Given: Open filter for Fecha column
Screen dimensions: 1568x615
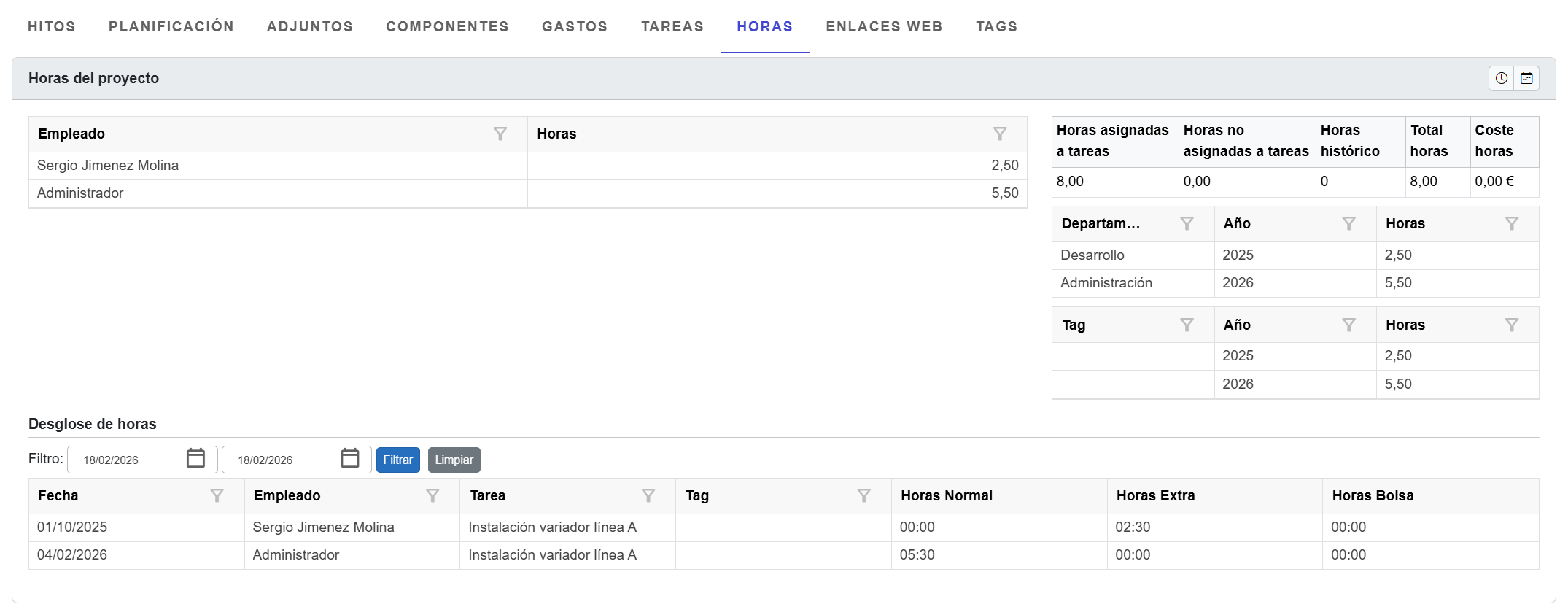Looking at the screenshot, I should coord(217,496).
